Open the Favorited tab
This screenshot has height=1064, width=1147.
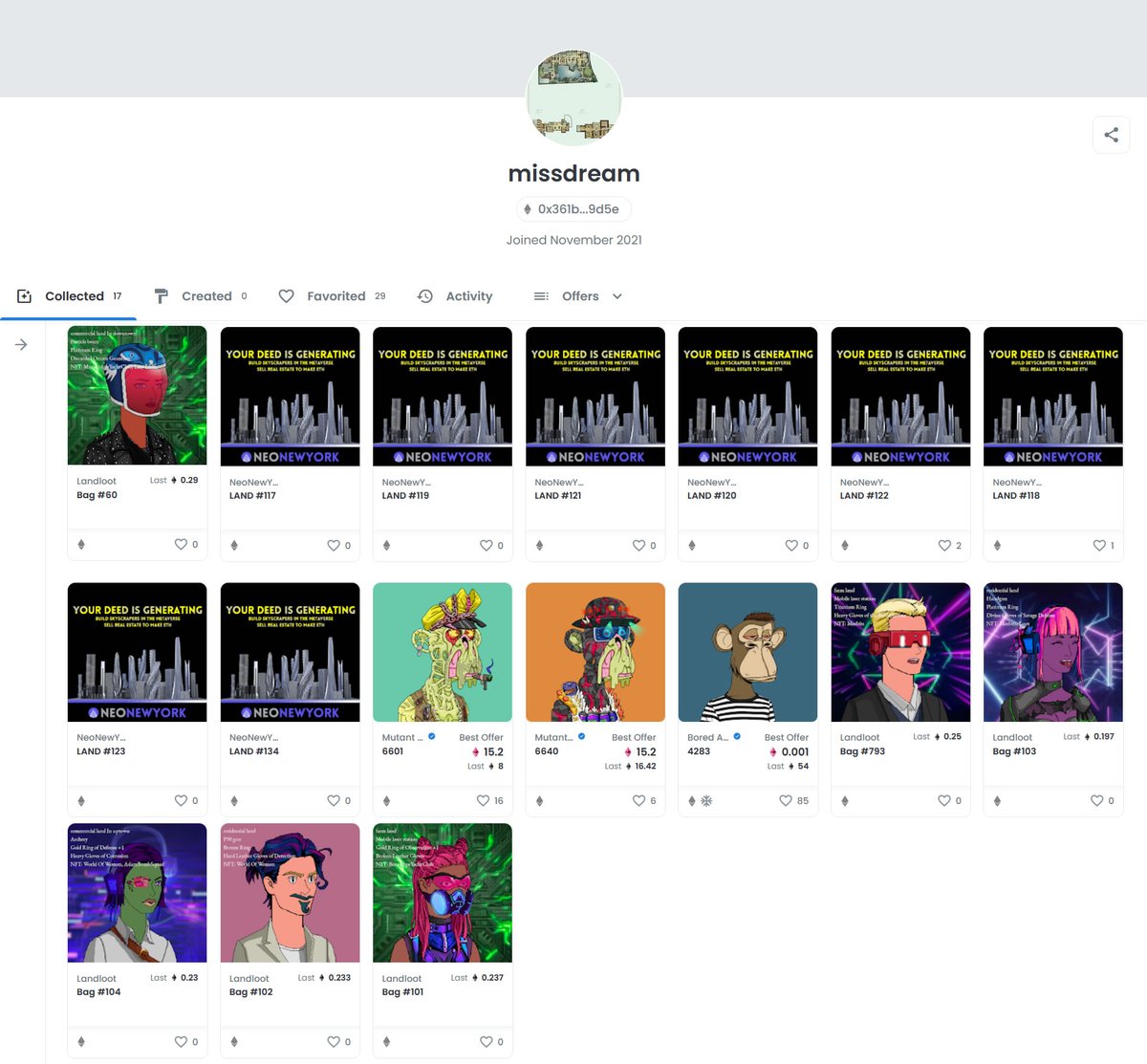tap(332, 296)
